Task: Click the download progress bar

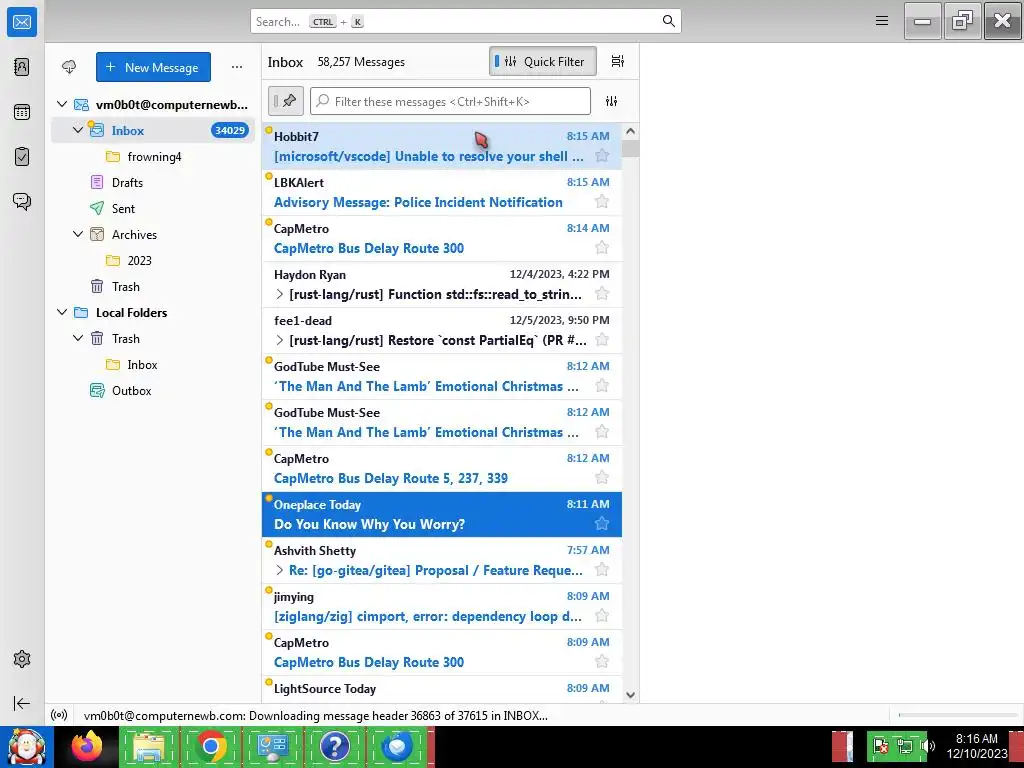Action: click(959, 715)
